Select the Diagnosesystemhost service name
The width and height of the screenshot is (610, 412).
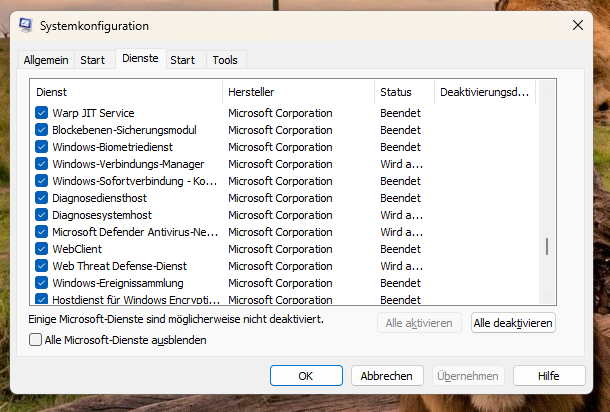(x=102, y=215)
